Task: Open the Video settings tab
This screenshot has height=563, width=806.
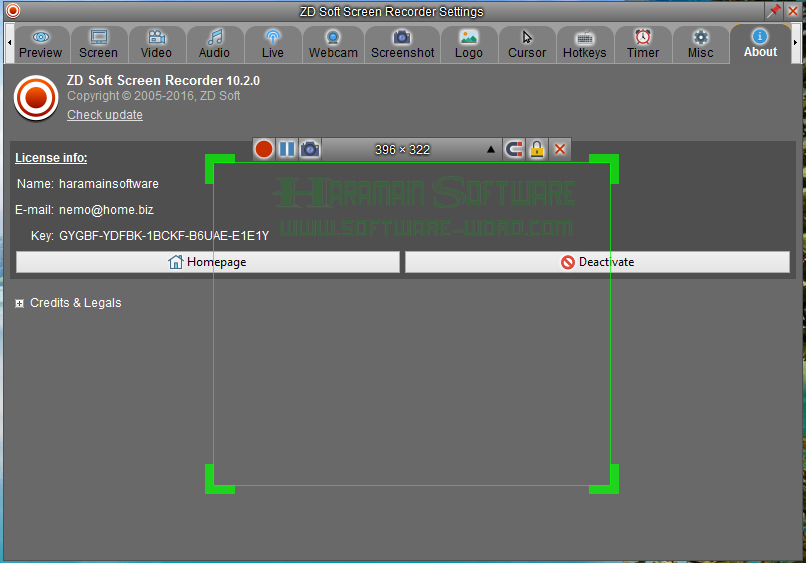Action: point(156,45)
